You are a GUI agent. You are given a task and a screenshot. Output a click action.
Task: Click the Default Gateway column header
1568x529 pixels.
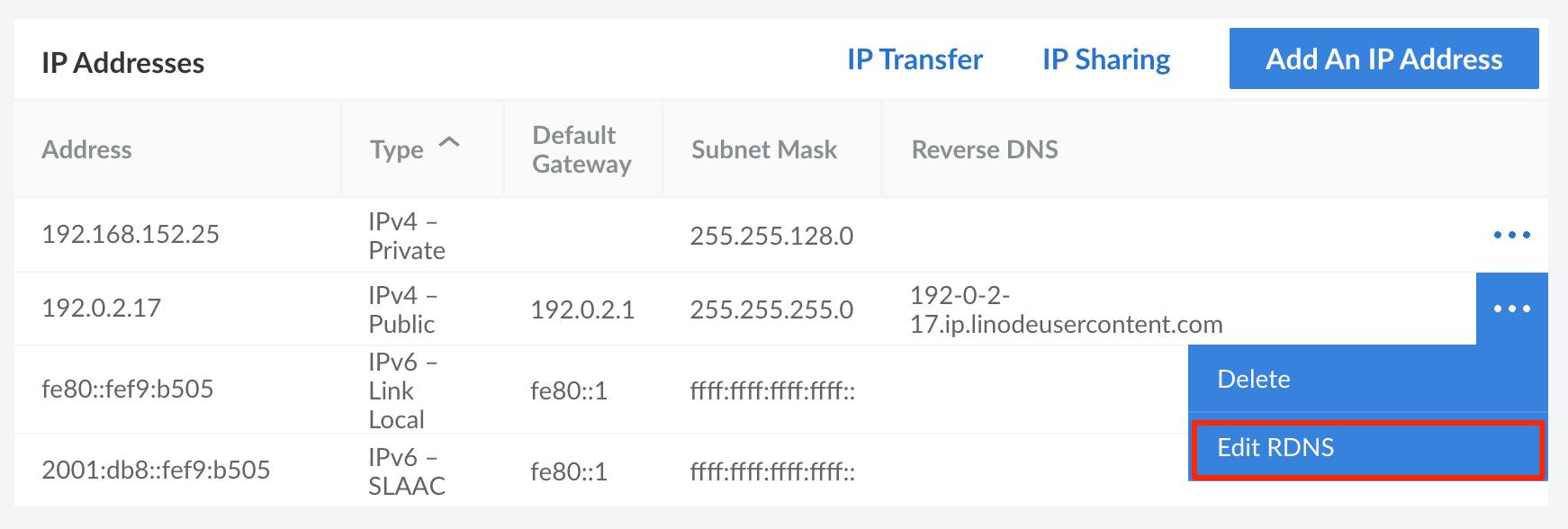click(581, 149)
